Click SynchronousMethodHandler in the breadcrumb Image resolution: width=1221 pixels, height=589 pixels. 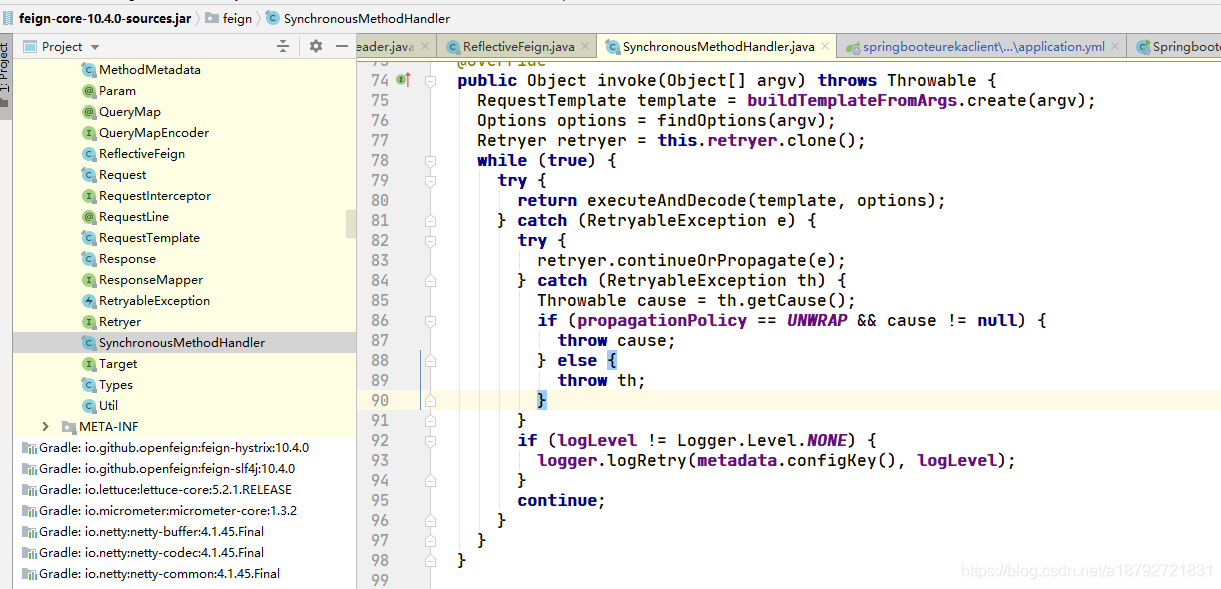(367, 18)
